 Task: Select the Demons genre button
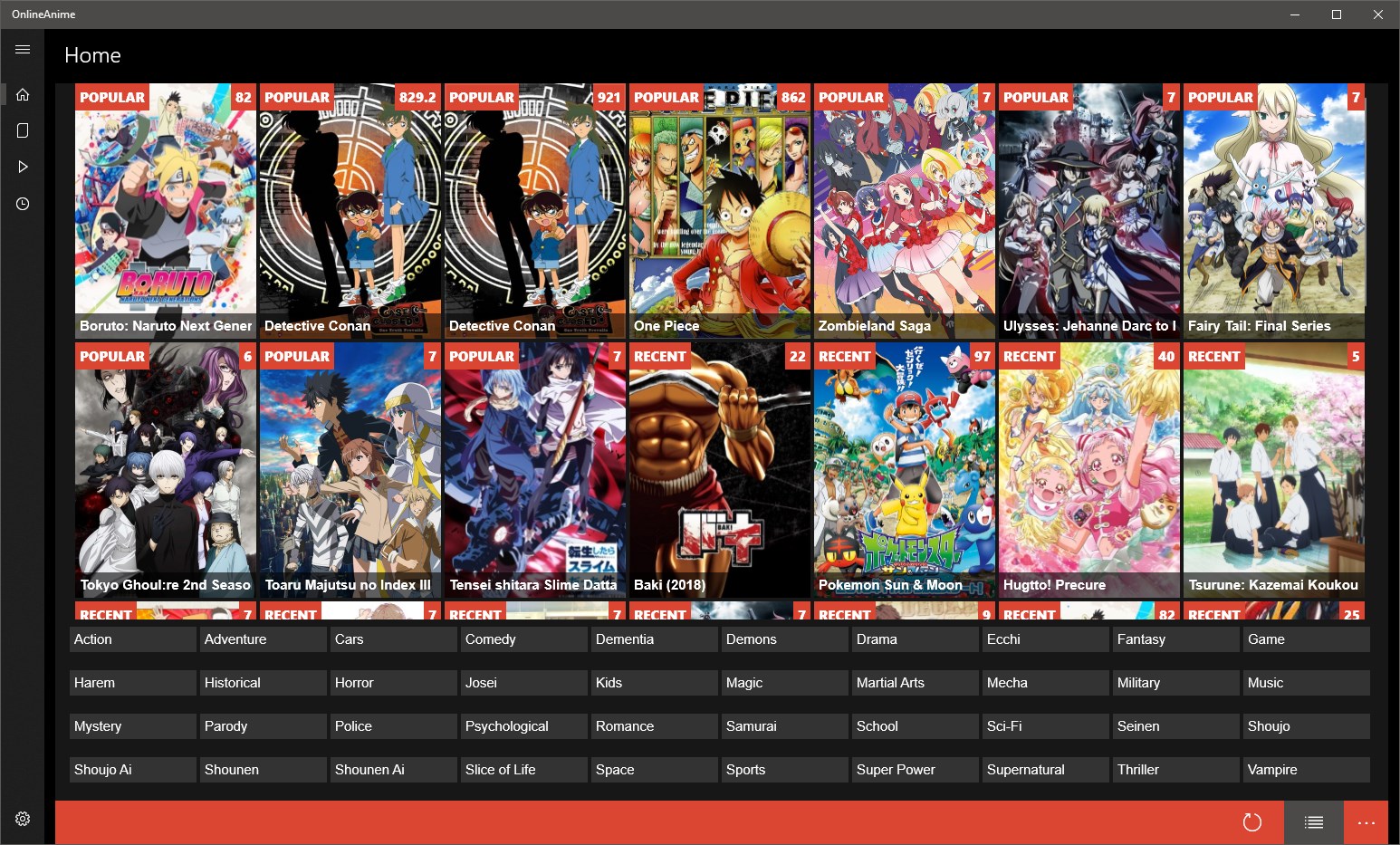coord(785,639)
